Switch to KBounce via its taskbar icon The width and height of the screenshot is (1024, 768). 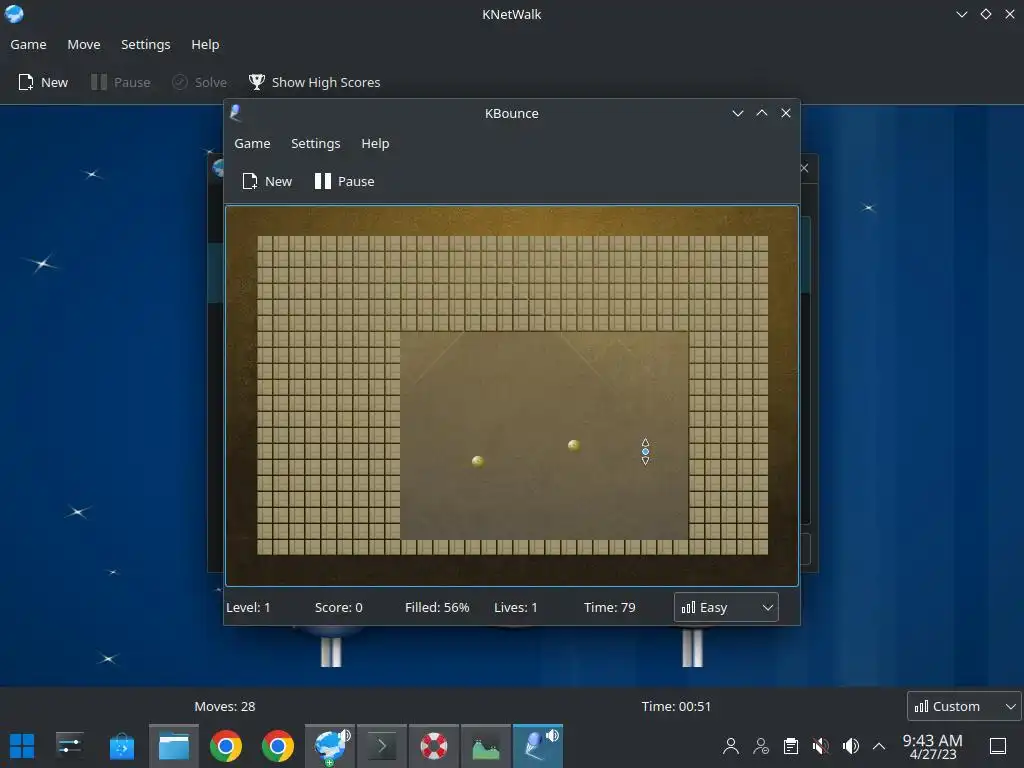(537, 746)
